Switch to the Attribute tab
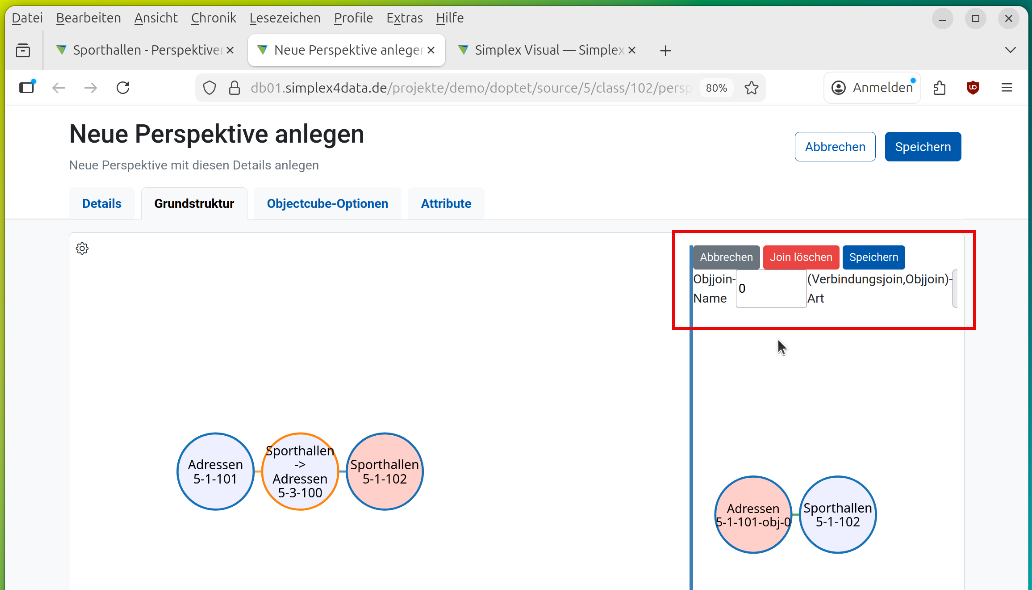 pos(445,203)
